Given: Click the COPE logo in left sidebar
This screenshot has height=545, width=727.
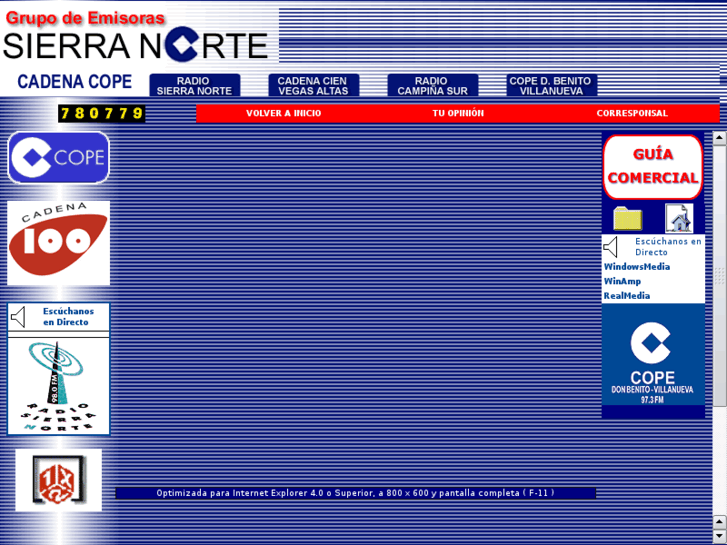Looking at the screenshot, I should 58,158.
